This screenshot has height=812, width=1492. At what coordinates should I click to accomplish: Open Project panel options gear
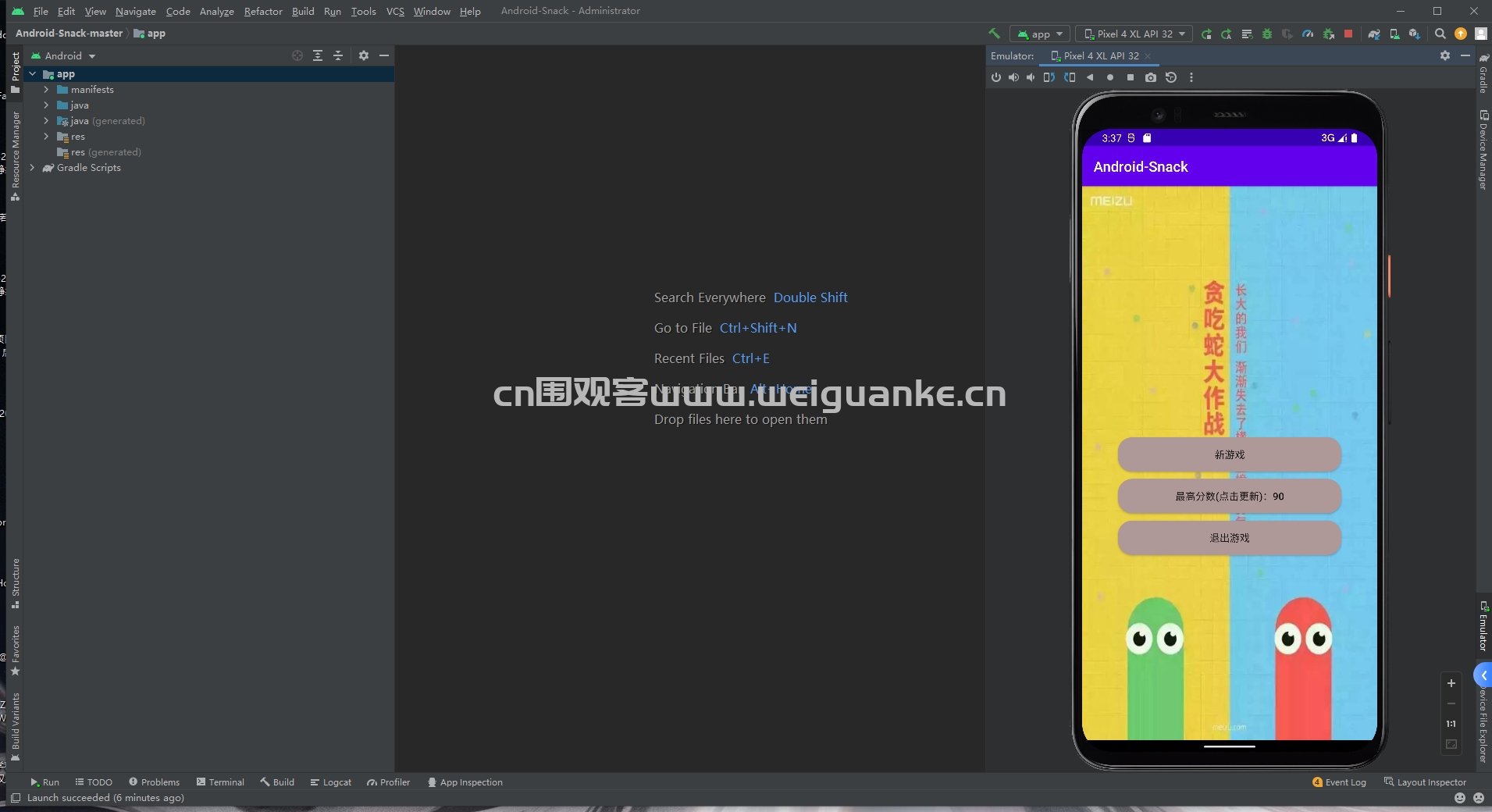pos(364,55)
